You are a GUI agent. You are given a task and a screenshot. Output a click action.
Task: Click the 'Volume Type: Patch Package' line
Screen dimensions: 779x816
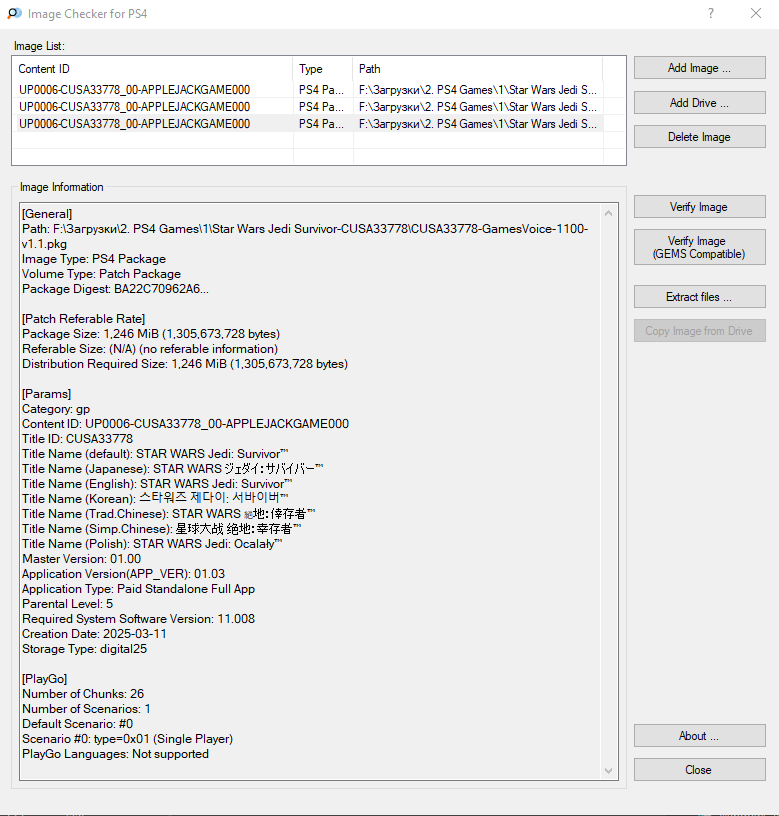(x=101, y=274)
